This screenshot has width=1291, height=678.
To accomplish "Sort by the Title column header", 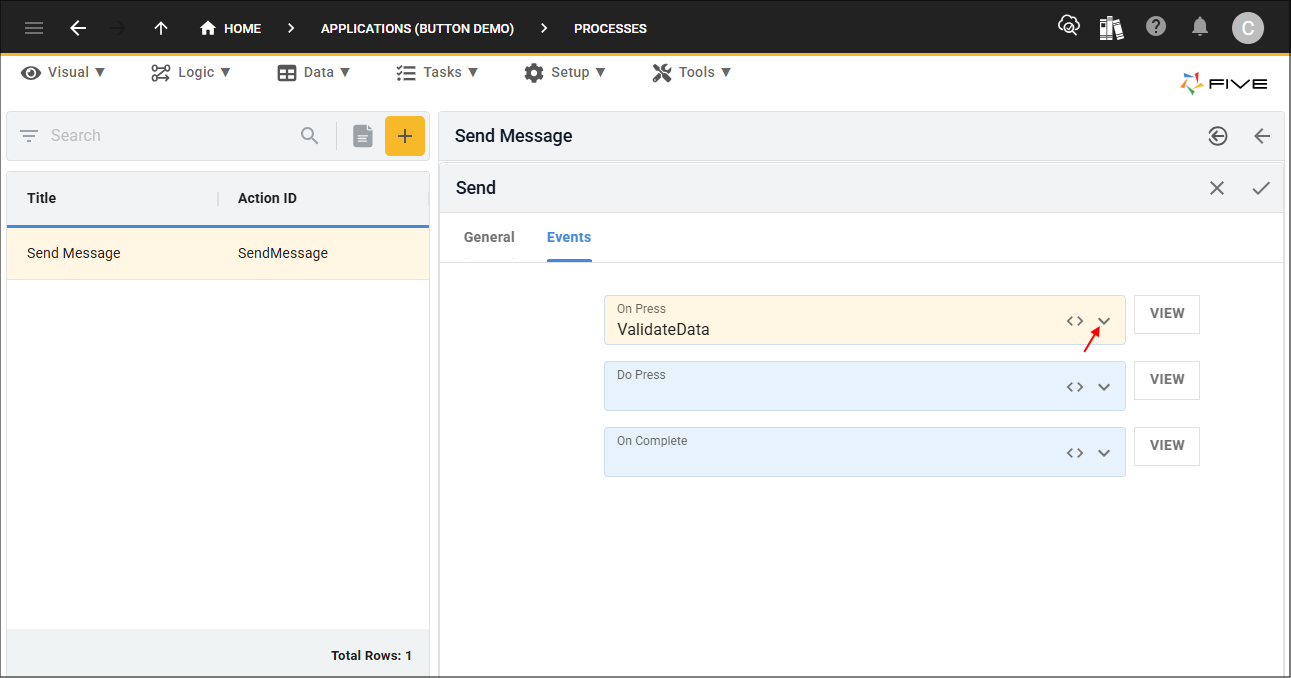I will tap(41, 198).
